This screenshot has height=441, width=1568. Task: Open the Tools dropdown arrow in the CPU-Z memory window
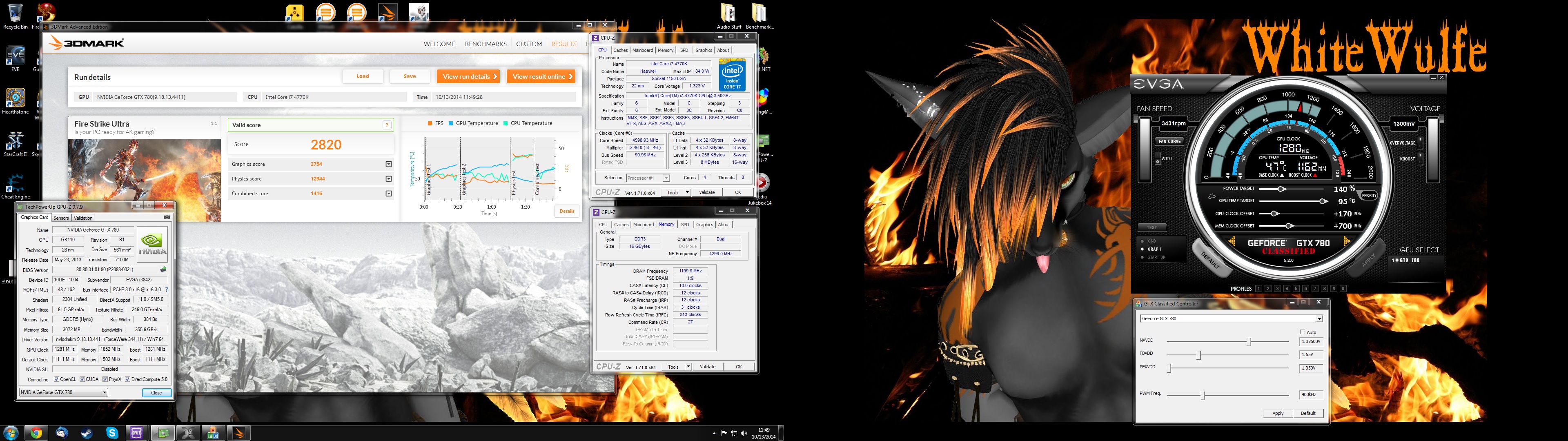pyautogui.click(x=688, y=367)
